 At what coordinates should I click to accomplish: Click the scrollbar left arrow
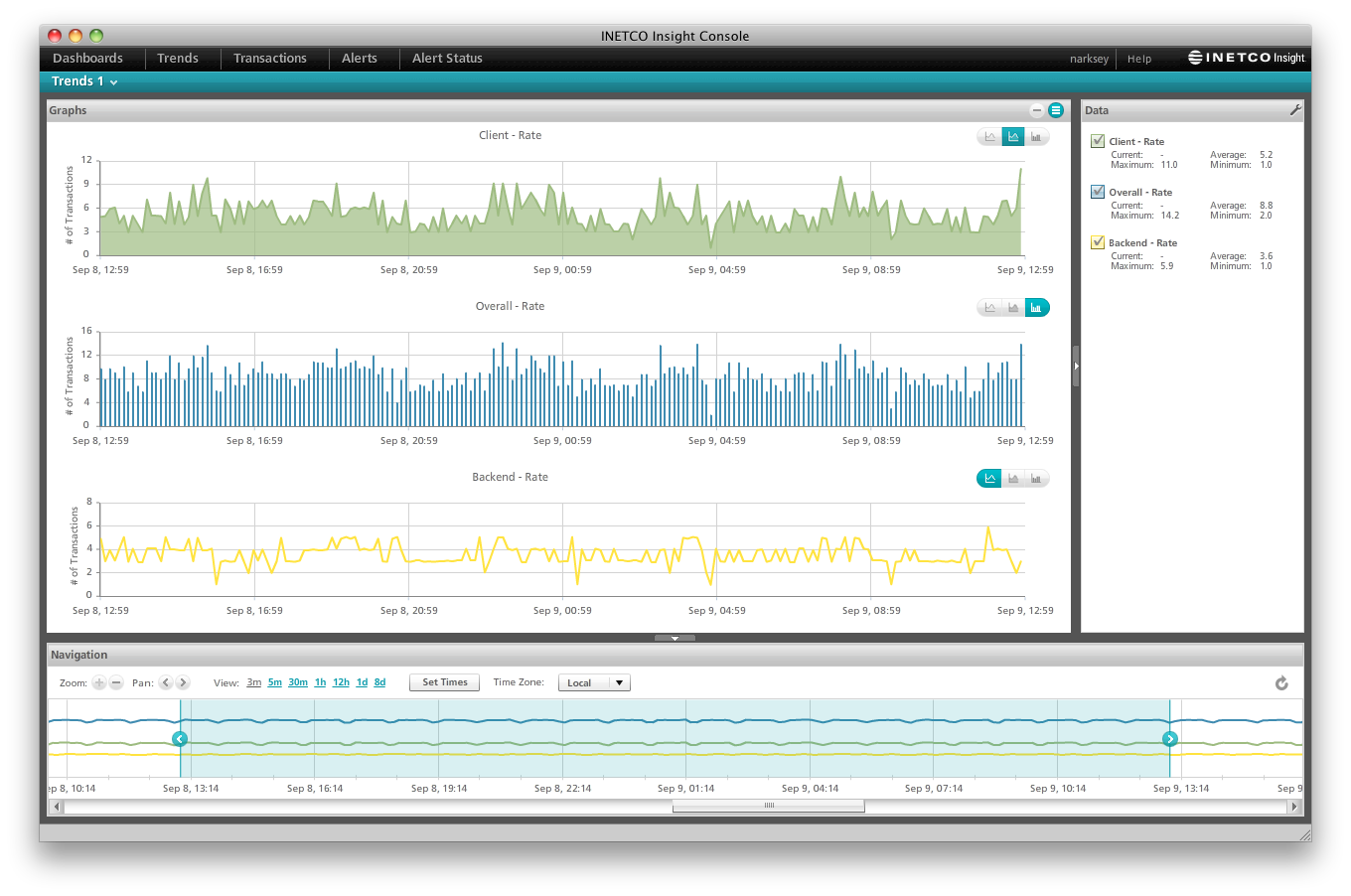pos(56,807)
